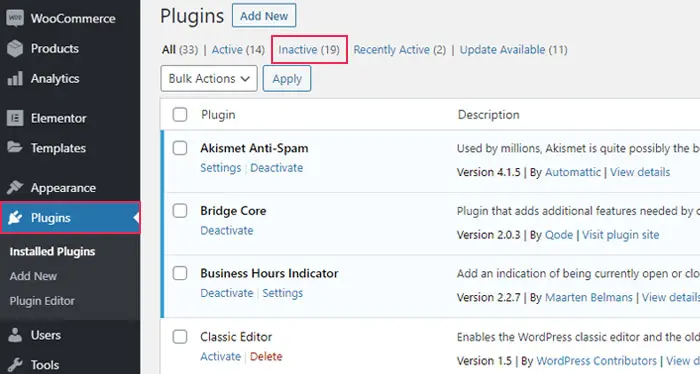The height and width of the screenshot is (374, 700).
Task: Toggle the select-all checkbox in the header
Action: click(180, 114)
